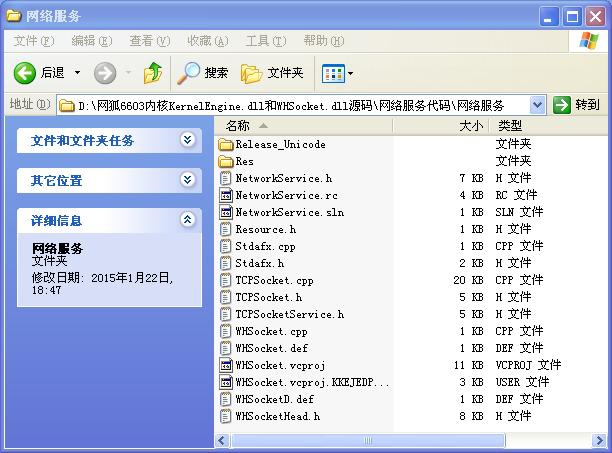The width and height of the screenshot is (612, 453).
Task: Select the Release_Unicode folder icon
Action: pos(226,145)
